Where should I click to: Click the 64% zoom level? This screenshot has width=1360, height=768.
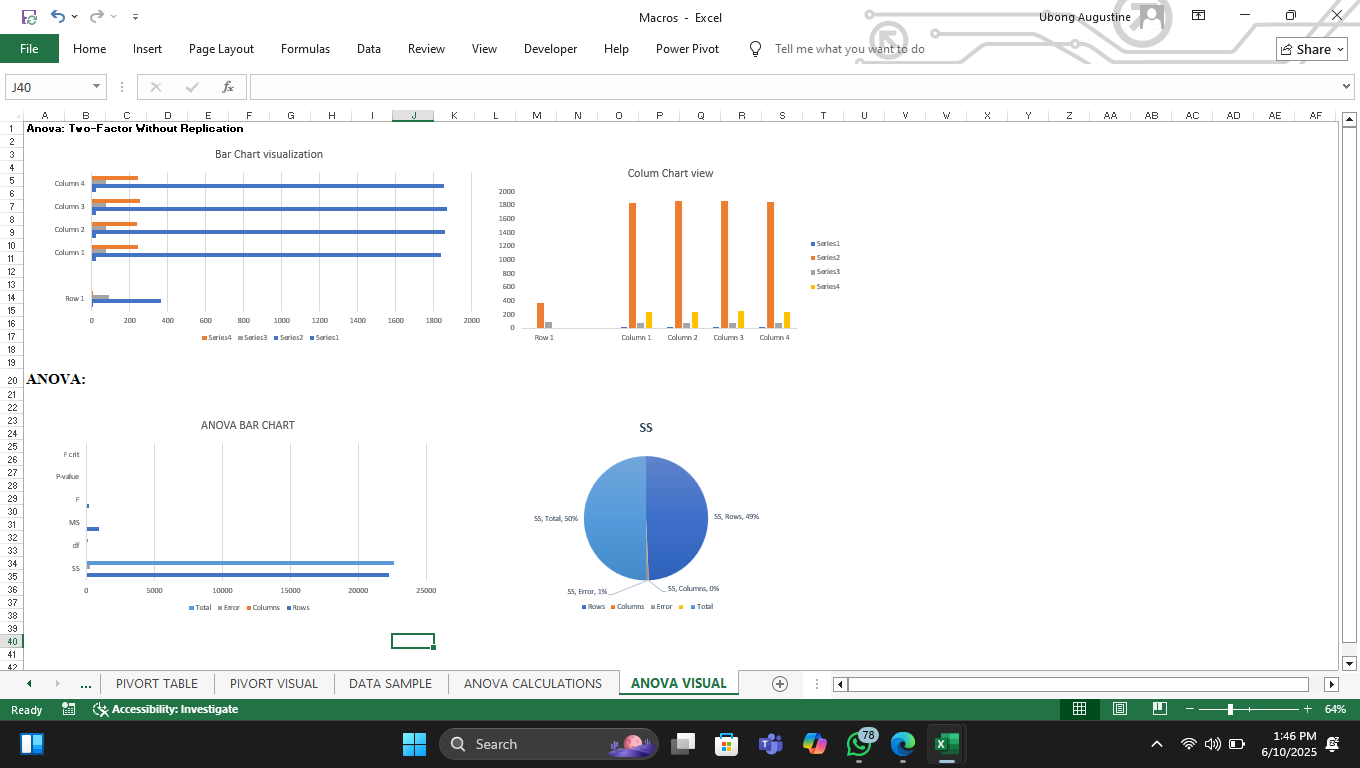[x=1335, y=709]
